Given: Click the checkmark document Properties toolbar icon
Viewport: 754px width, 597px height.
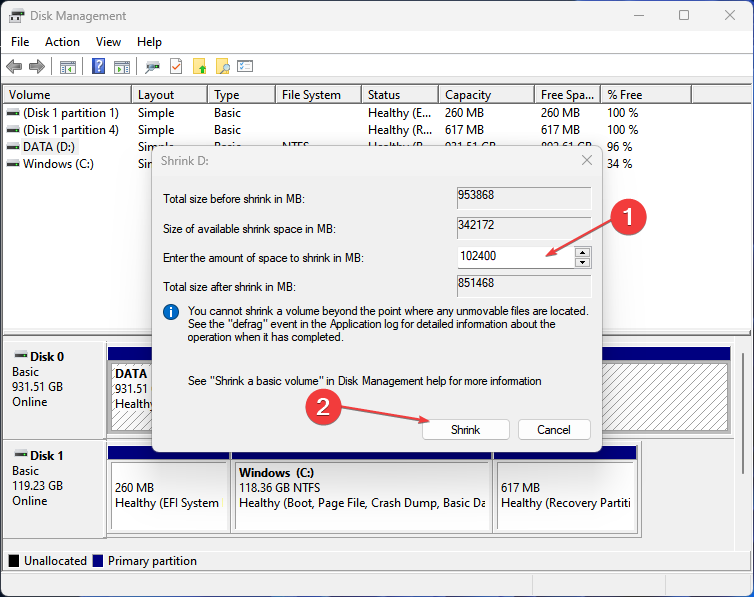Looking at the screenshot, I should coord(176,66).
